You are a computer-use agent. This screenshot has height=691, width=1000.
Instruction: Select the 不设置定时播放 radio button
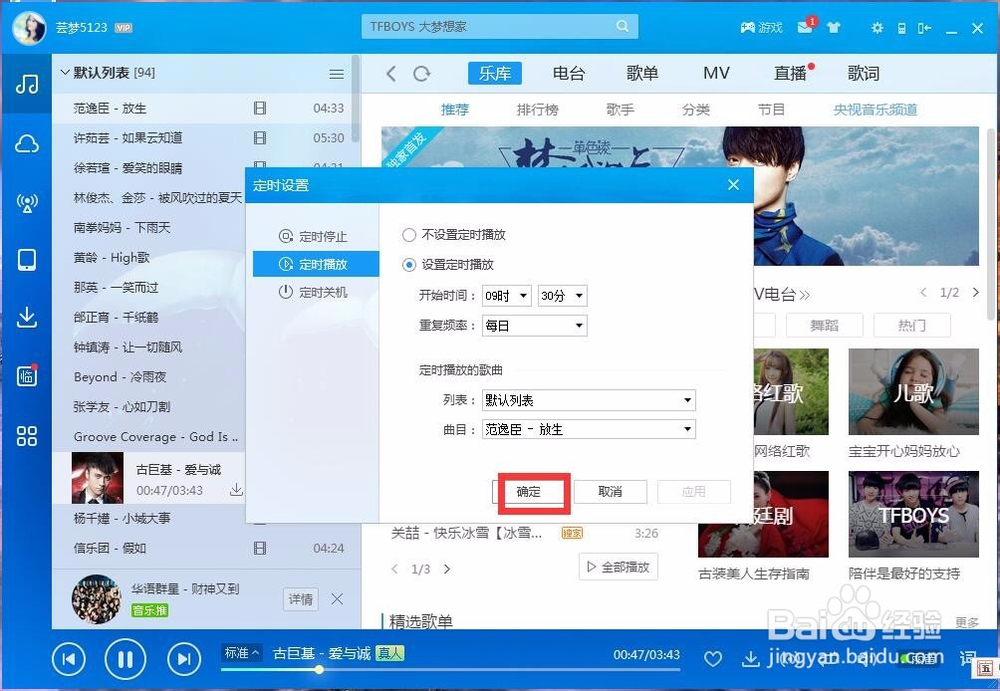pyautogui.click(x=409, y=234)
